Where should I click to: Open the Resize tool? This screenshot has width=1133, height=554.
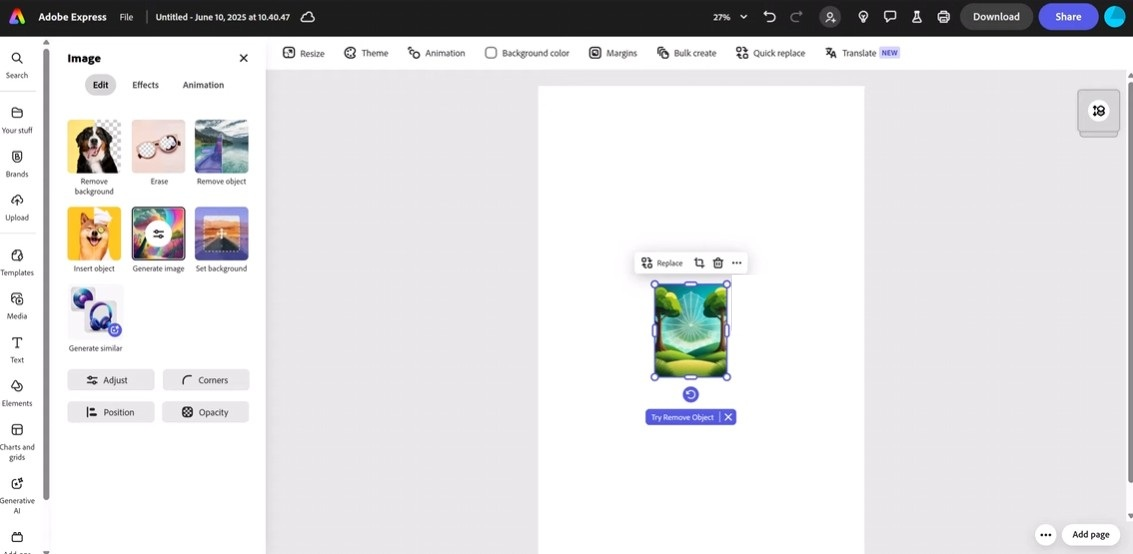tap(303, 53)
